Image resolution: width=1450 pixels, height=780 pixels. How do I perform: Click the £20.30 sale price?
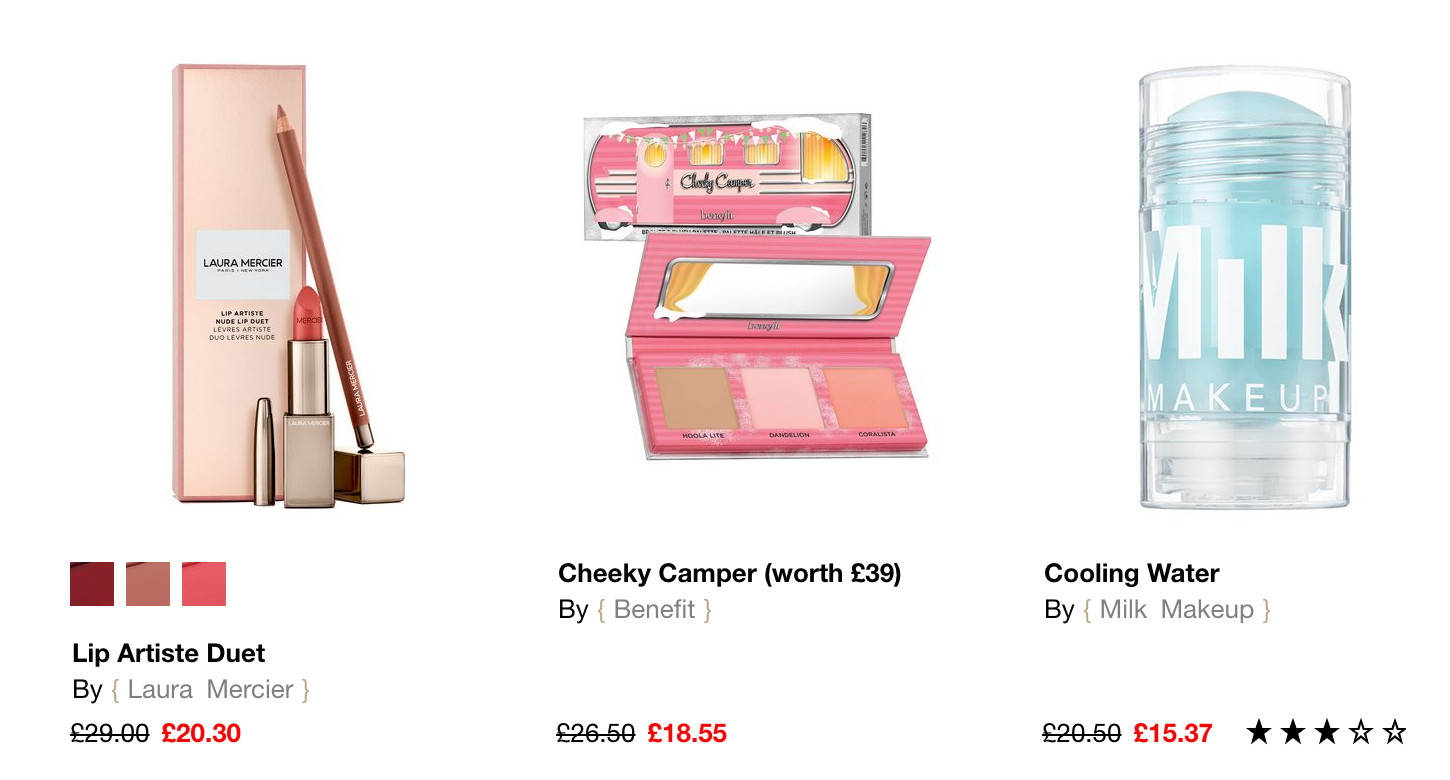point(201,733)
